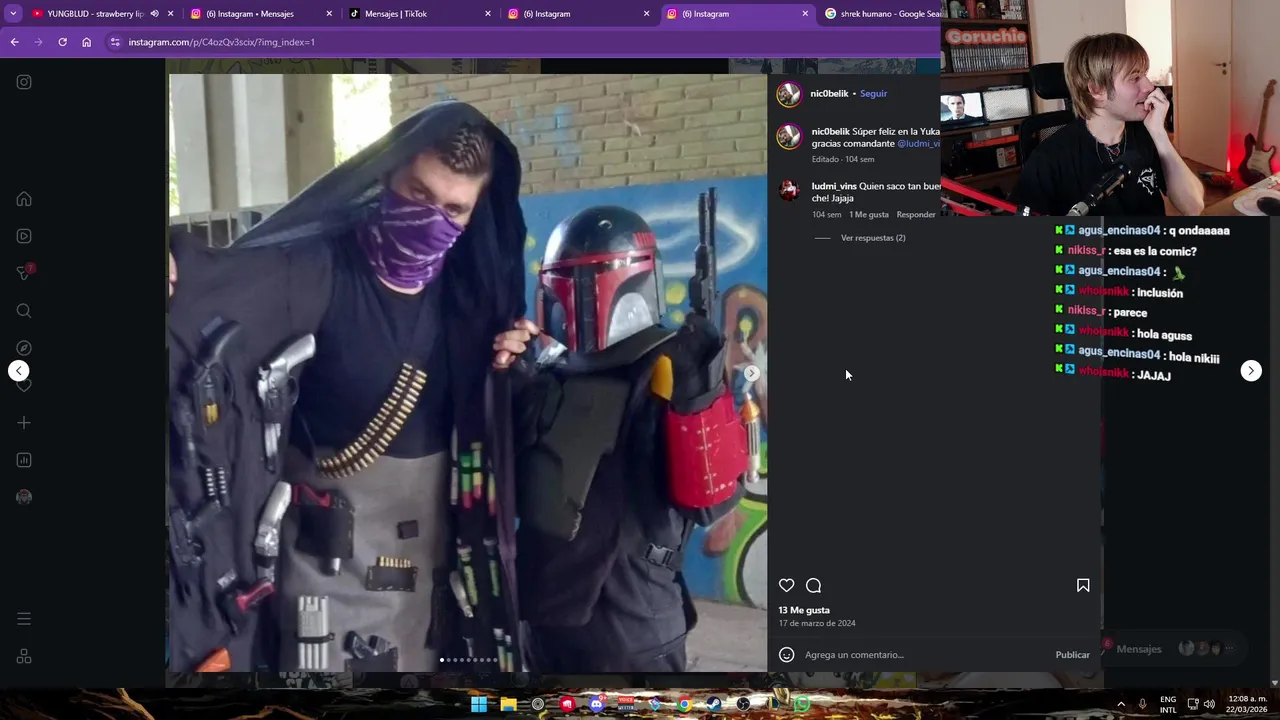1280x720 pixels.
Task: Reply to ludmi_vins comment with Responder
Action: click(916, 215)
